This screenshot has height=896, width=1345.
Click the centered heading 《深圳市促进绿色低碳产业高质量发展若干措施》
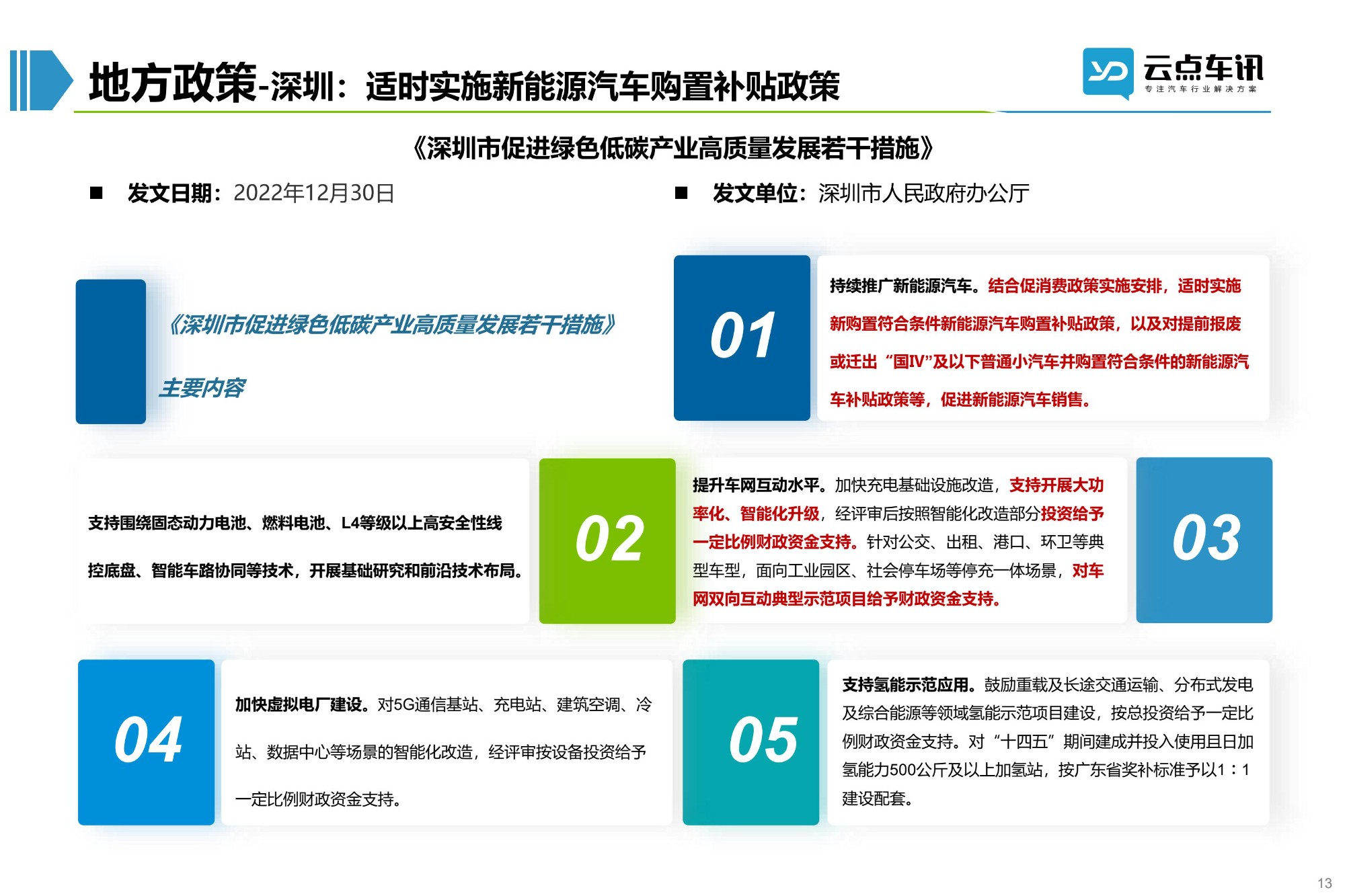pyautogui.click(x=672, y=148)
